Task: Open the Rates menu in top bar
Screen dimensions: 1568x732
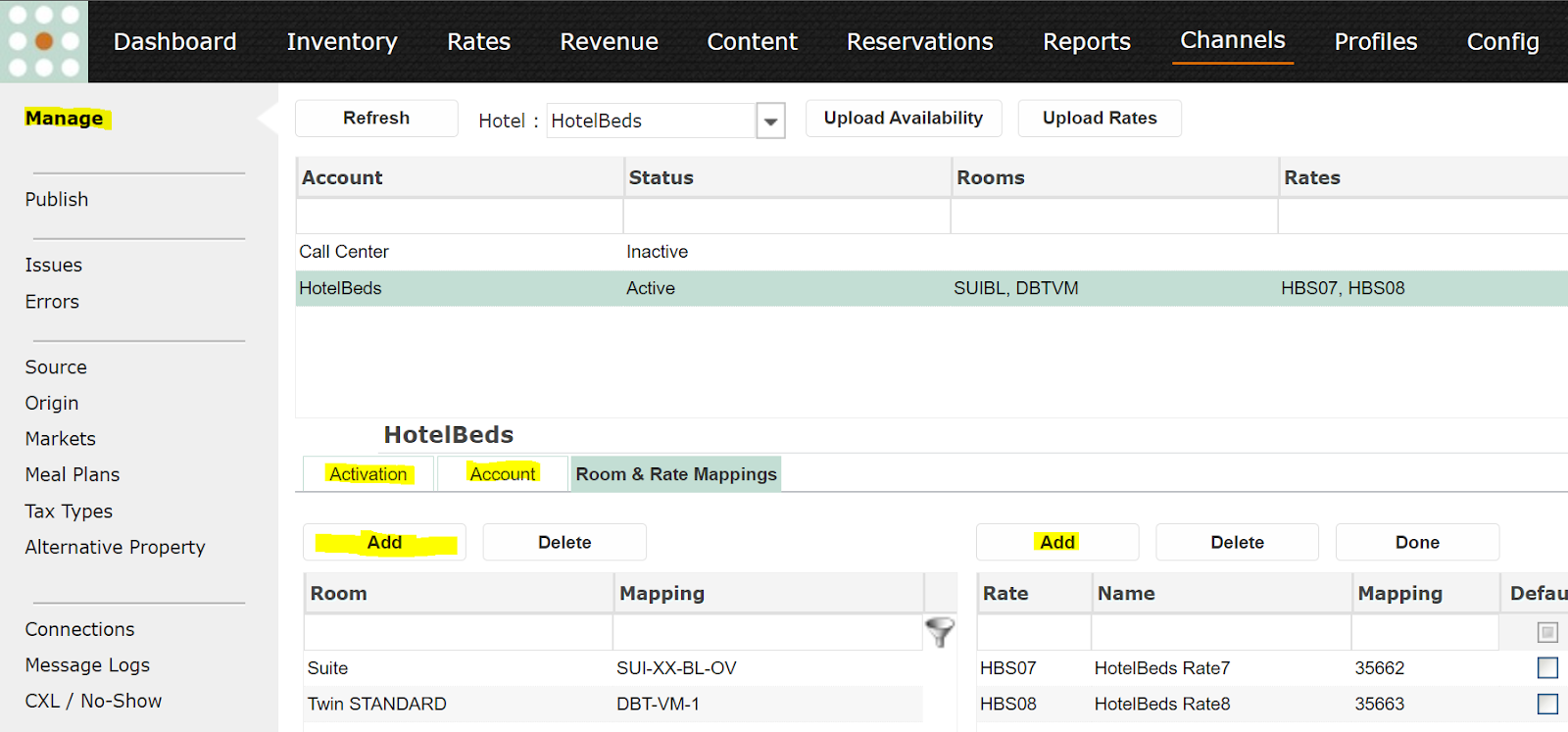Action: [479, 41]
